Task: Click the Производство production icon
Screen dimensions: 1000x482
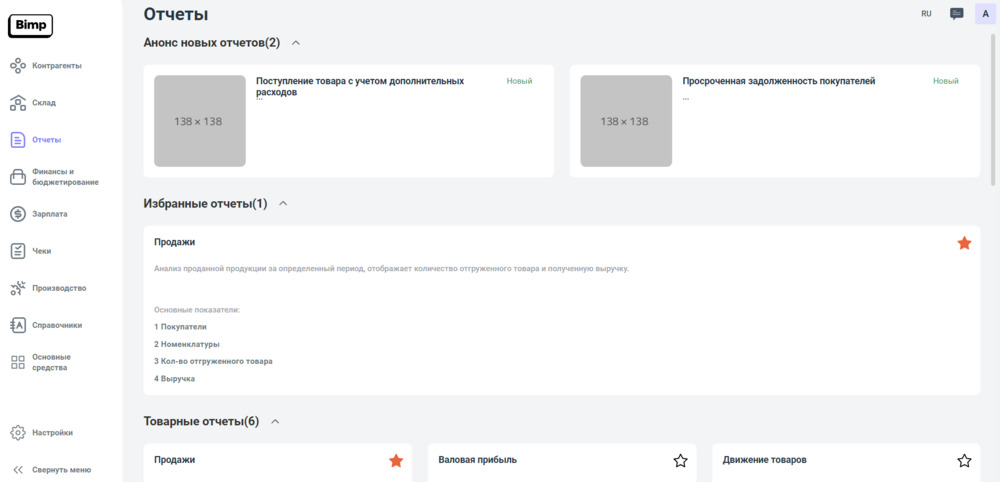Action: pyautogui.click(x=18, y=288)
